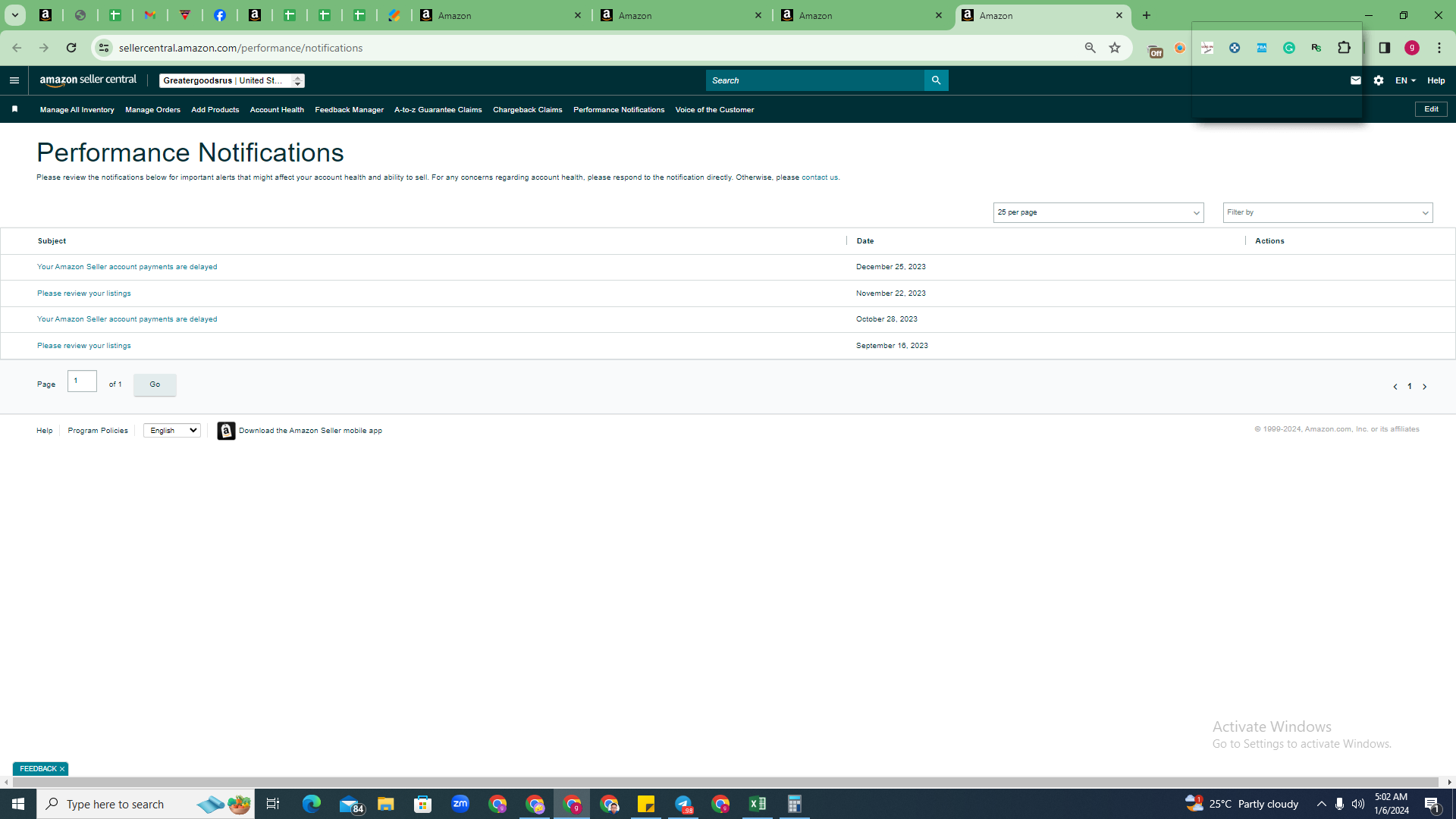Open Microsoft Edge from the taskbar
The height and width of the screenshot is (819, 1456).
pyautogui.click(x=312, y=804)
